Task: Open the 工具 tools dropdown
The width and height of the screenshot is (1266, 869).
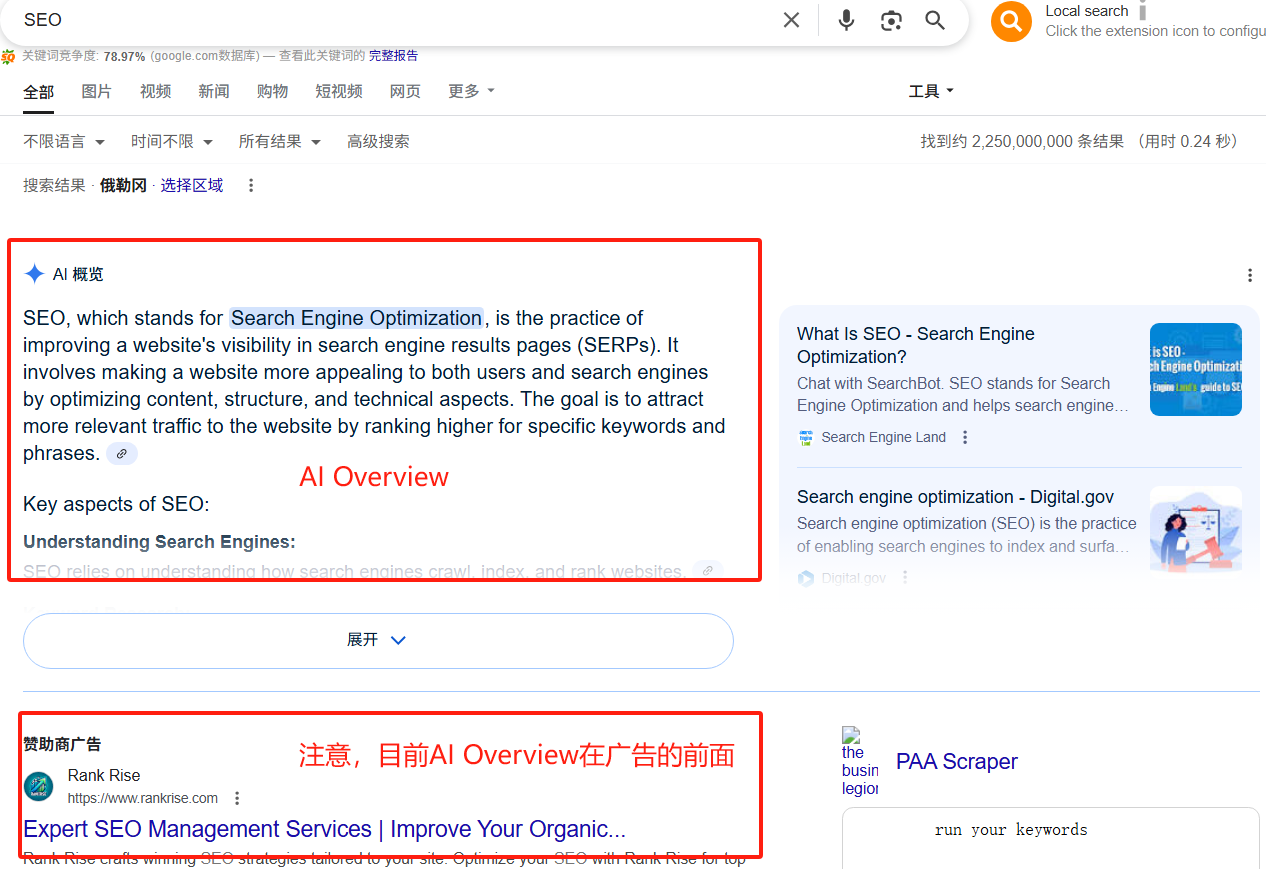Action: click(x=931, y=91)
